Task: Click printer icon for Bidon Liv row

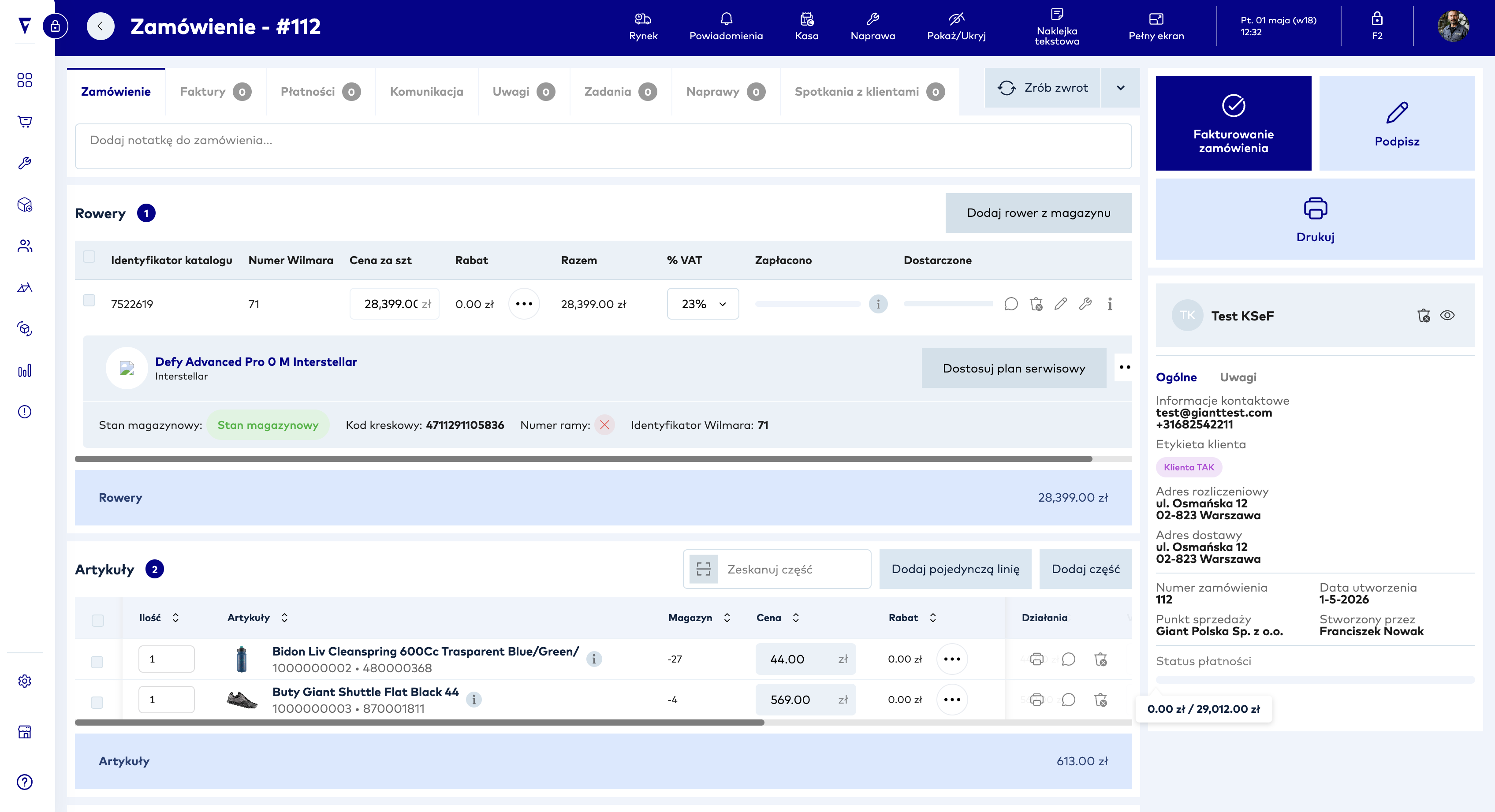Action: (x=1036, y=659)
